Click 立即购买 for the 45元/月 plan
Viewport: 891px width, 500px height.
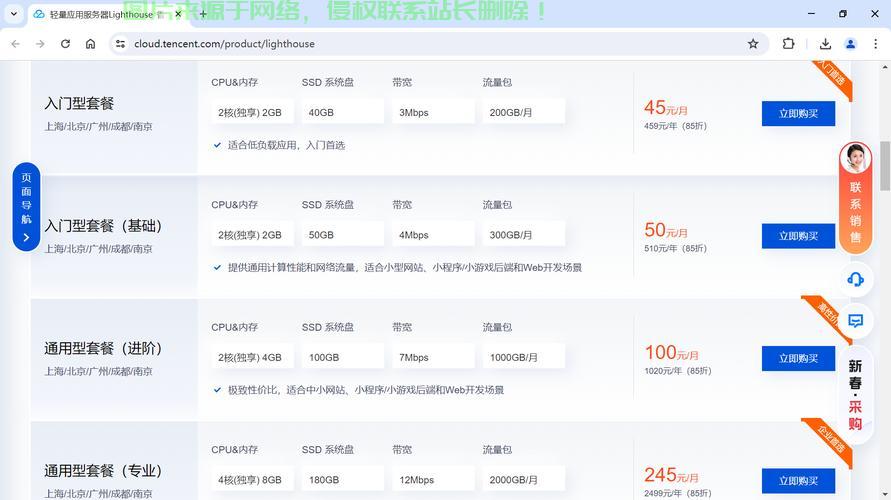pyautogui.click(x=798, y=113)
